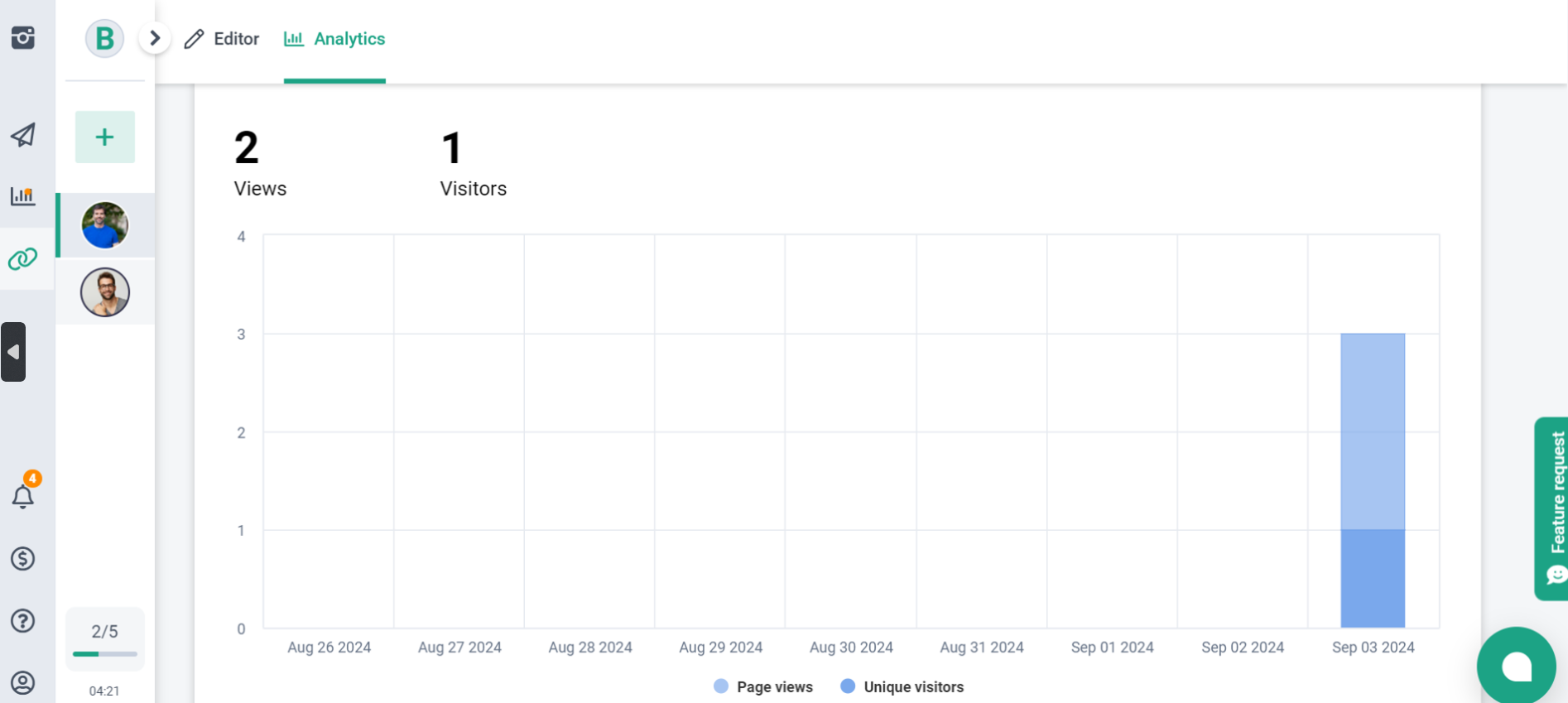
Task: Toggle Page views legend series
Action: tap(764, 686)
